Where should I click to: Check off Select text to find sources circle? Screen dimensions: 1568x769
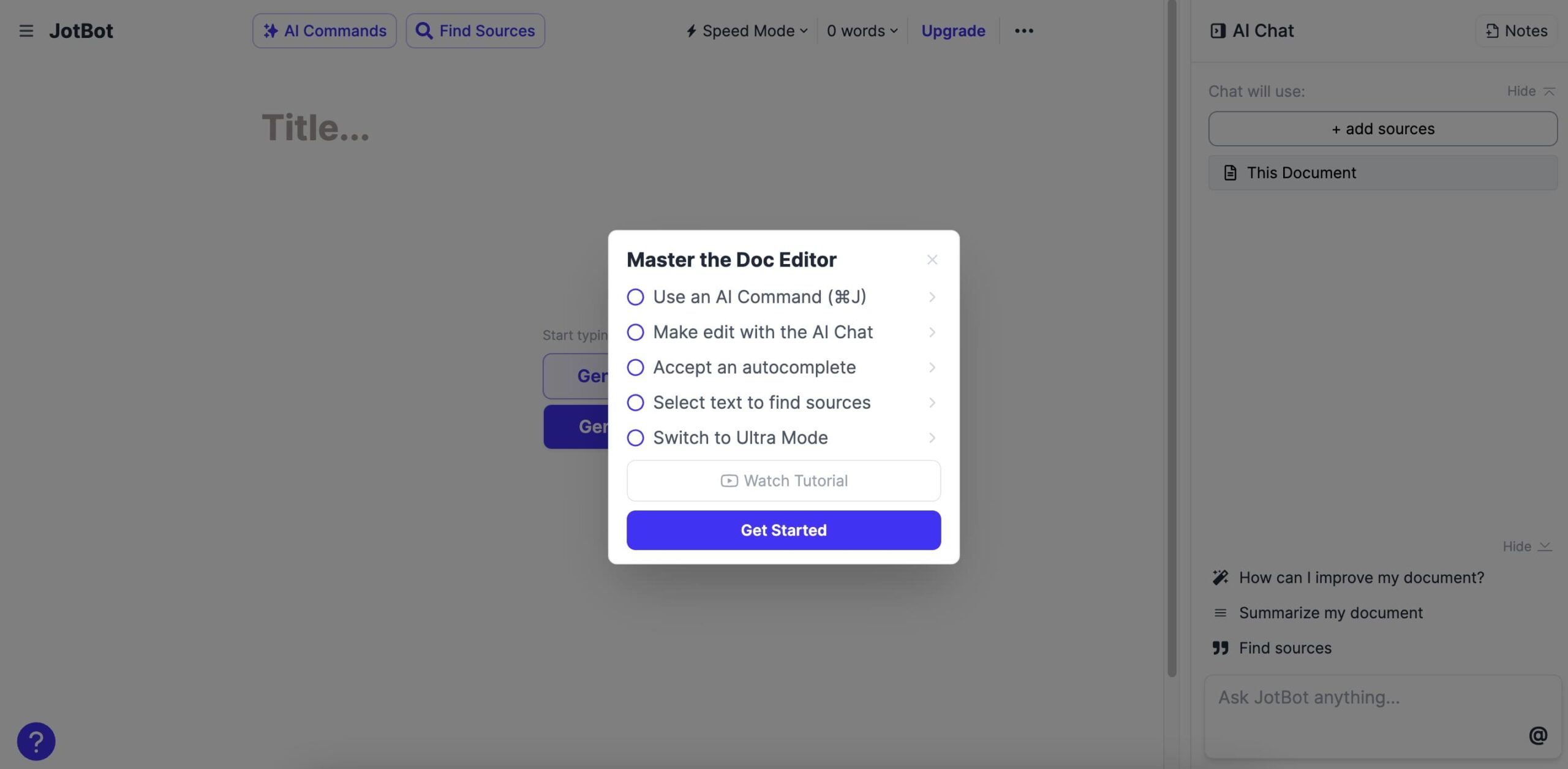point(635,403)
